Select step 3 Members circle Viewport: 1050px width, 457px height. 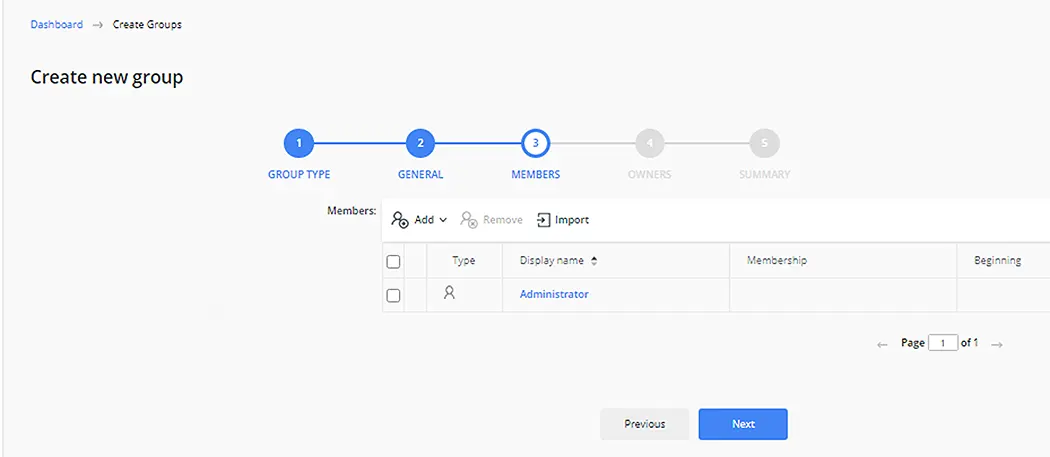536,143
